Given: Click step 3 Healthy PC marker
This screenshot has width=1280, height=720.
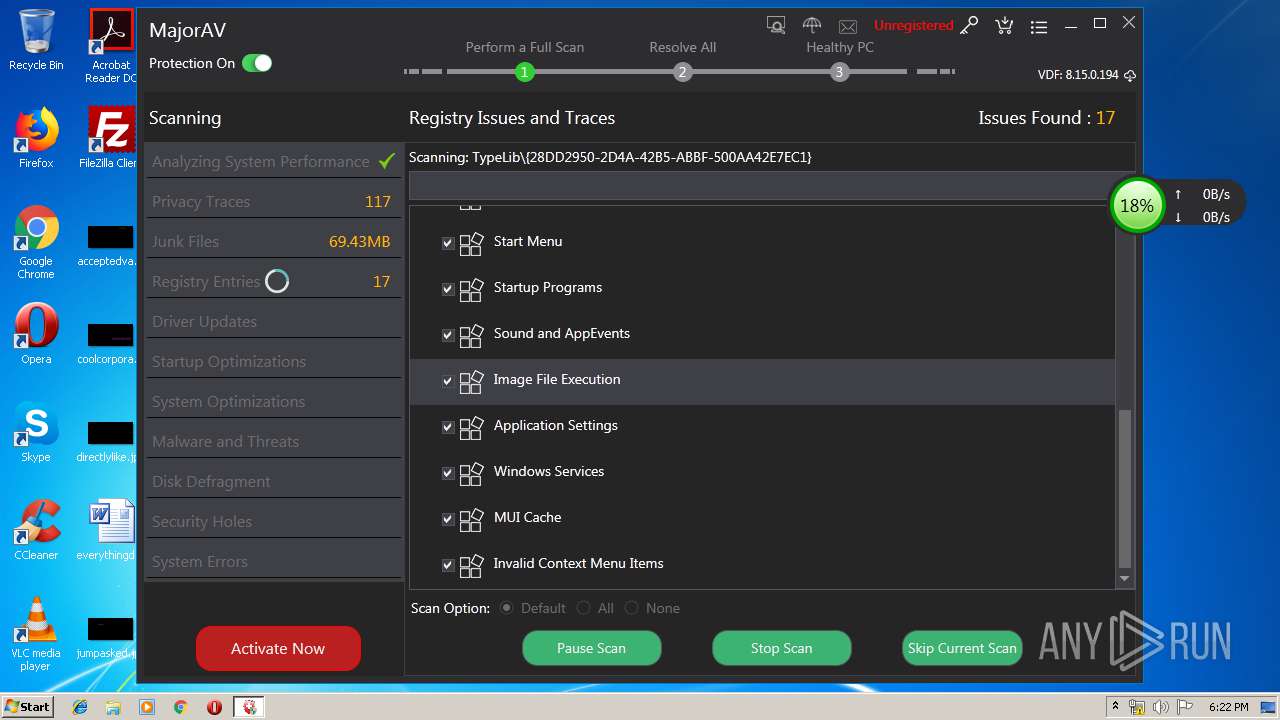Looking at the screenshot, I should [x=839, y=72].
